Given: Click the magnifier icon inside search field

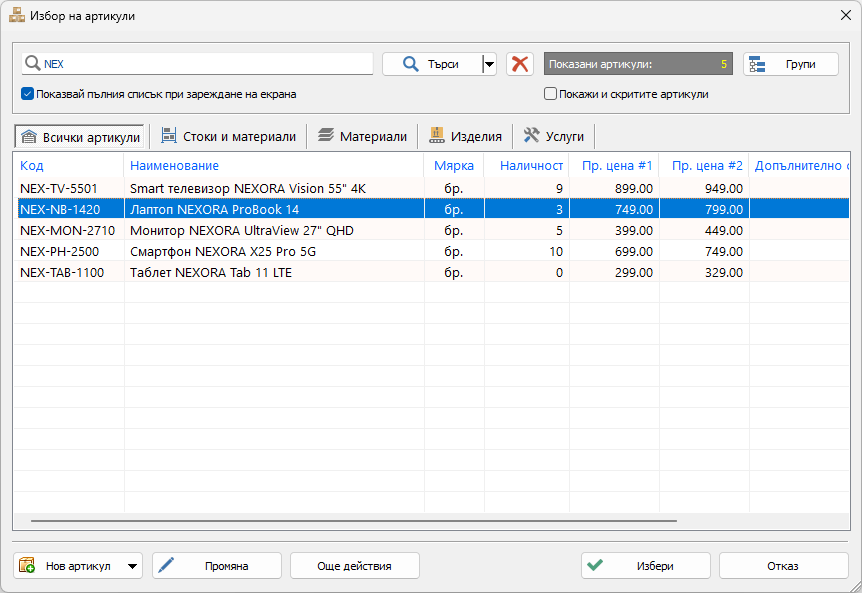Looking at the screenshot, I should point(32,64).
